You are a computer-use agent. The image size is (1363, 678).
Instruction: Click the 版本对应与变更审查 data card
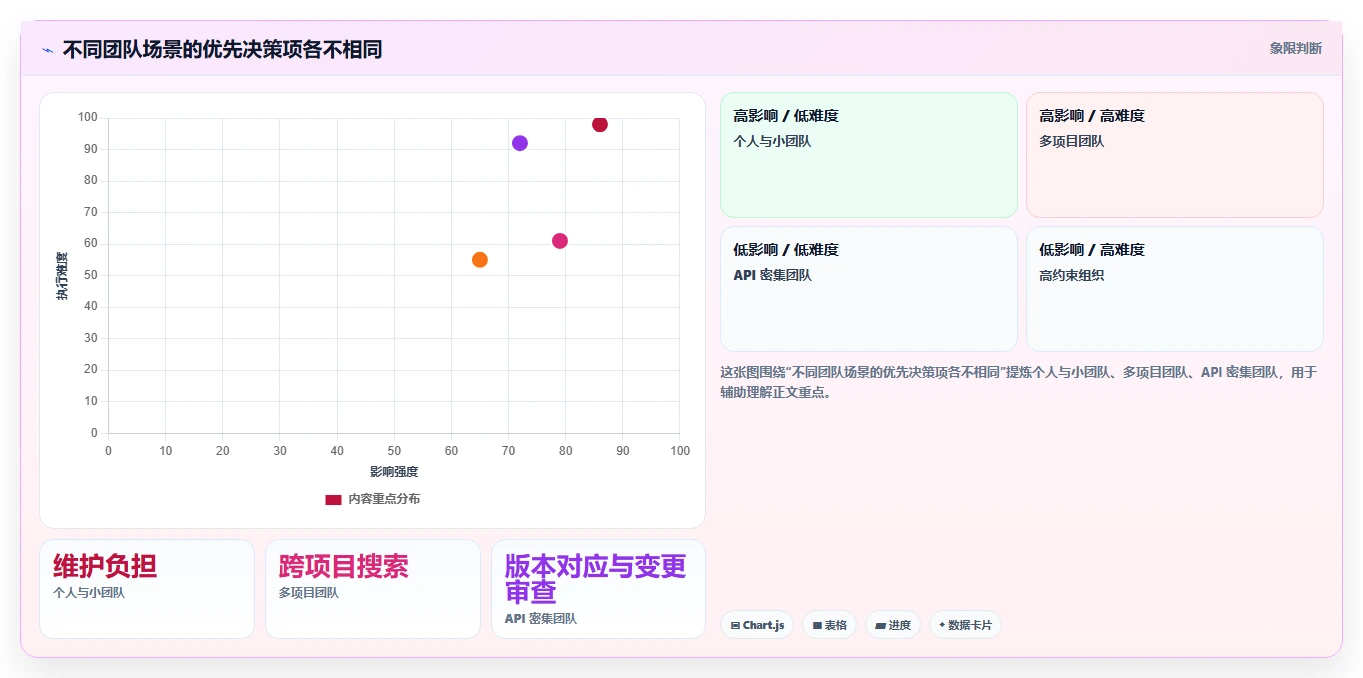[x=598, y=589]
